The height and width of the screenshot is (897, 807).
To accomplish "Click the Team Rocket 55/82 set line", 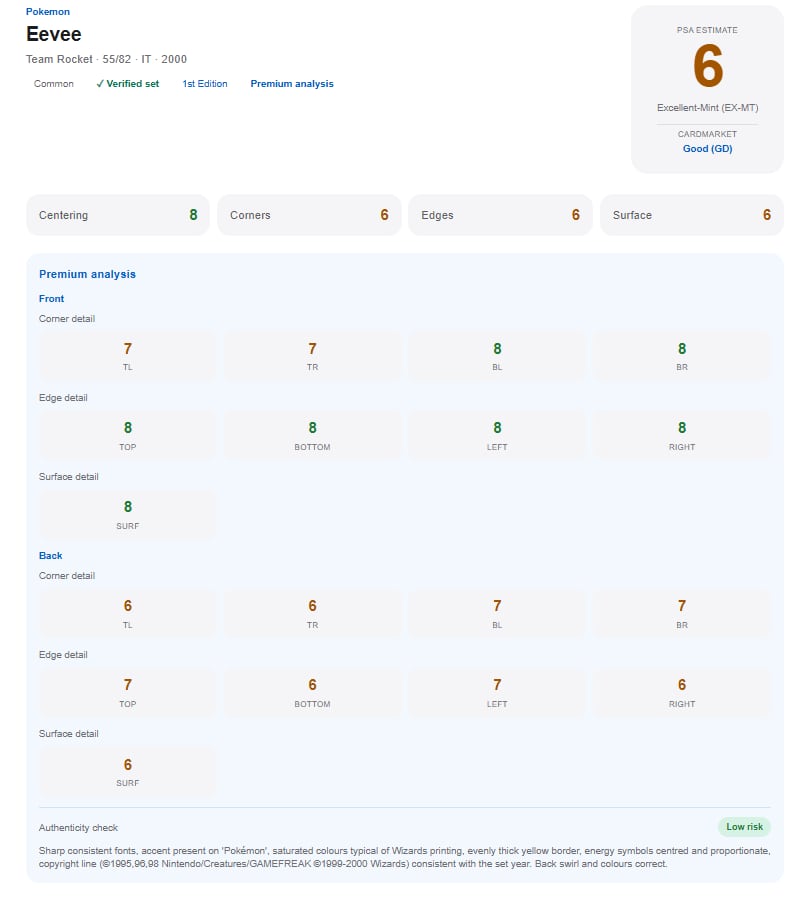I will point(106,59).
